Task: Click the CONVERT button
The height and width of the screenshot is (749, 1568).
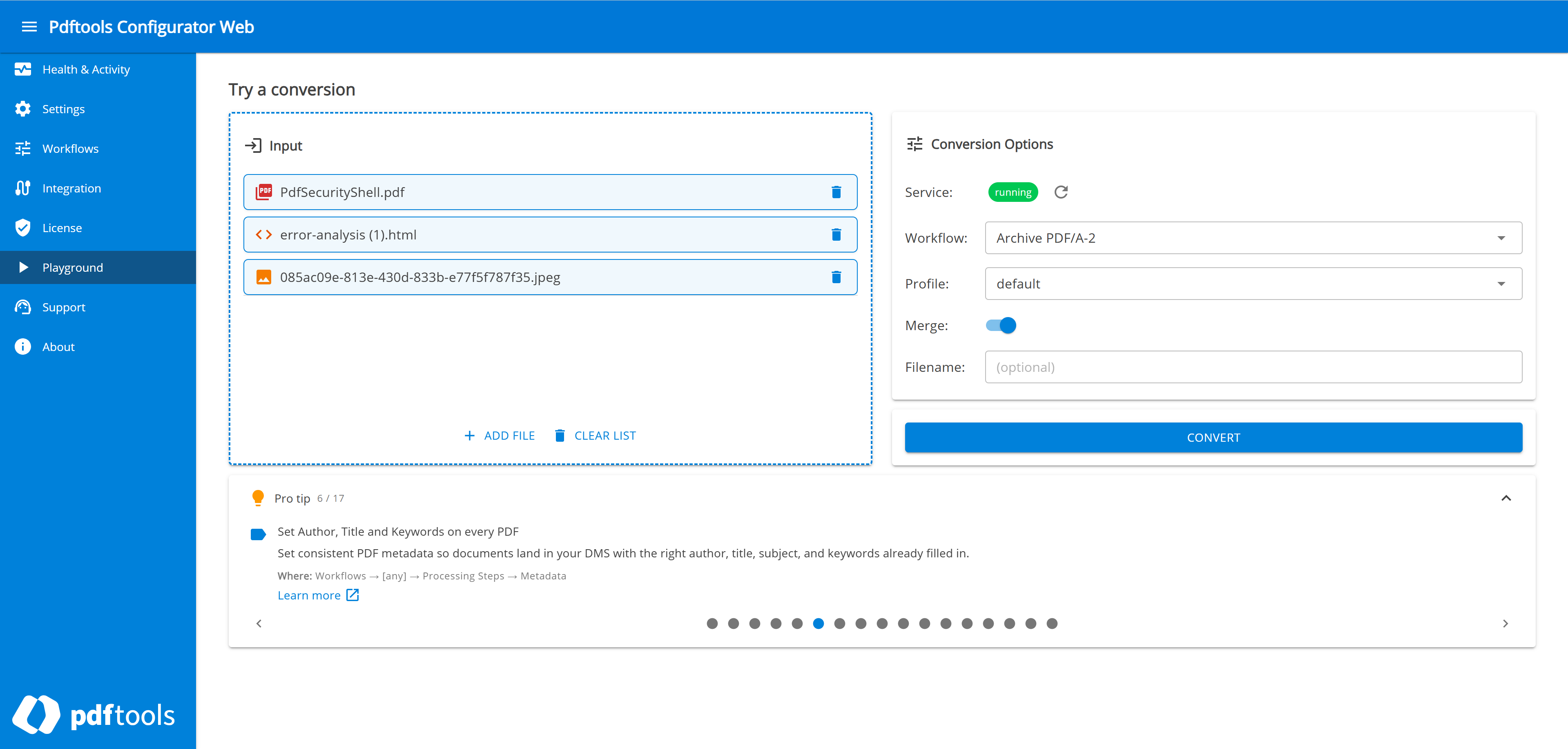Action: [x=1213, y=437]
